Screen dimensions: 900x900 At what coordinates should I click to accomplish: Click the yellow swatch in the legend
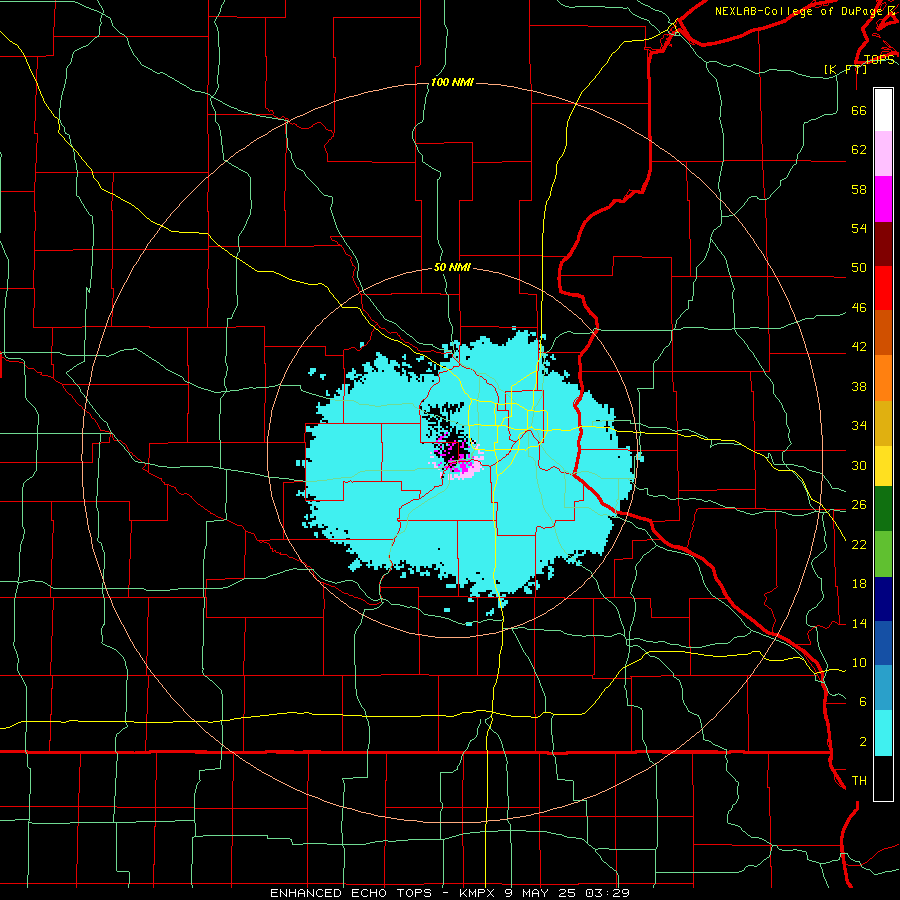pos(883,465)
